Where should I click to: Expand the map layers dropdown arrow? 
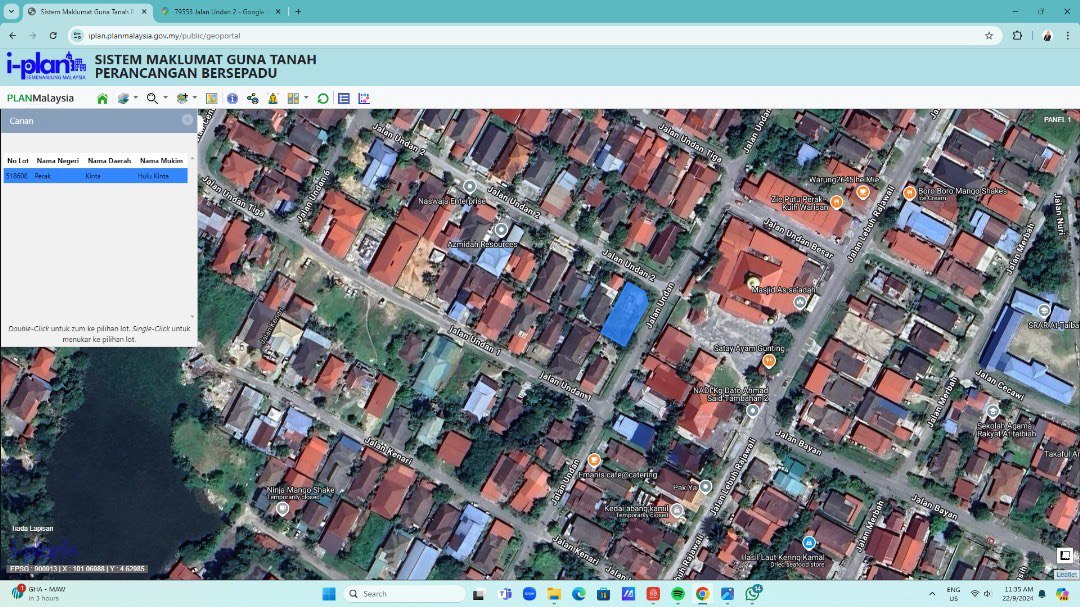pyautogui.click(x=137, y=98)
